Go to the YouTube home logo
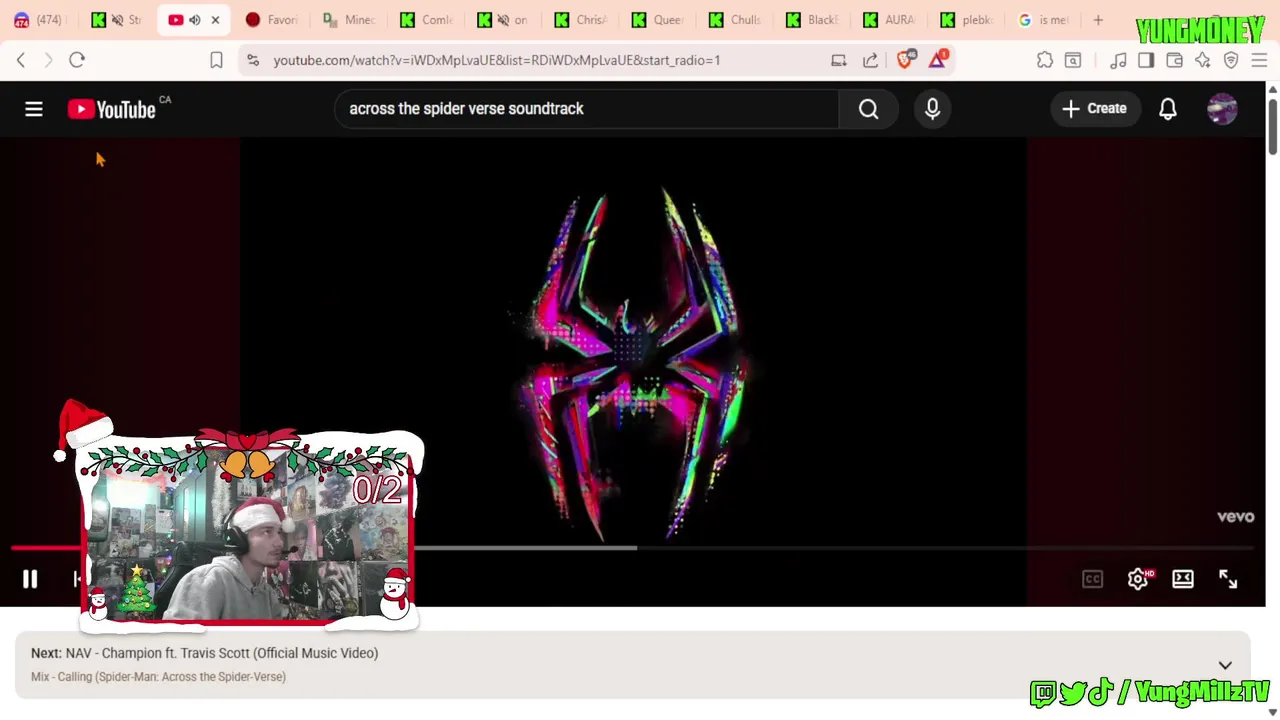The height and width of the screenshot is (720, 1280). point(111,109)
